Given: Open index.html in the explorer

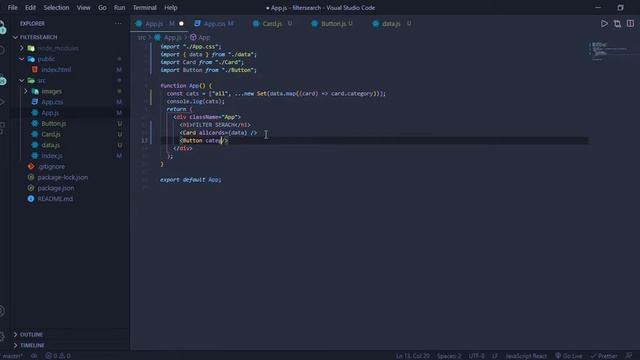Looking at the screenshot, I should 56,70.
